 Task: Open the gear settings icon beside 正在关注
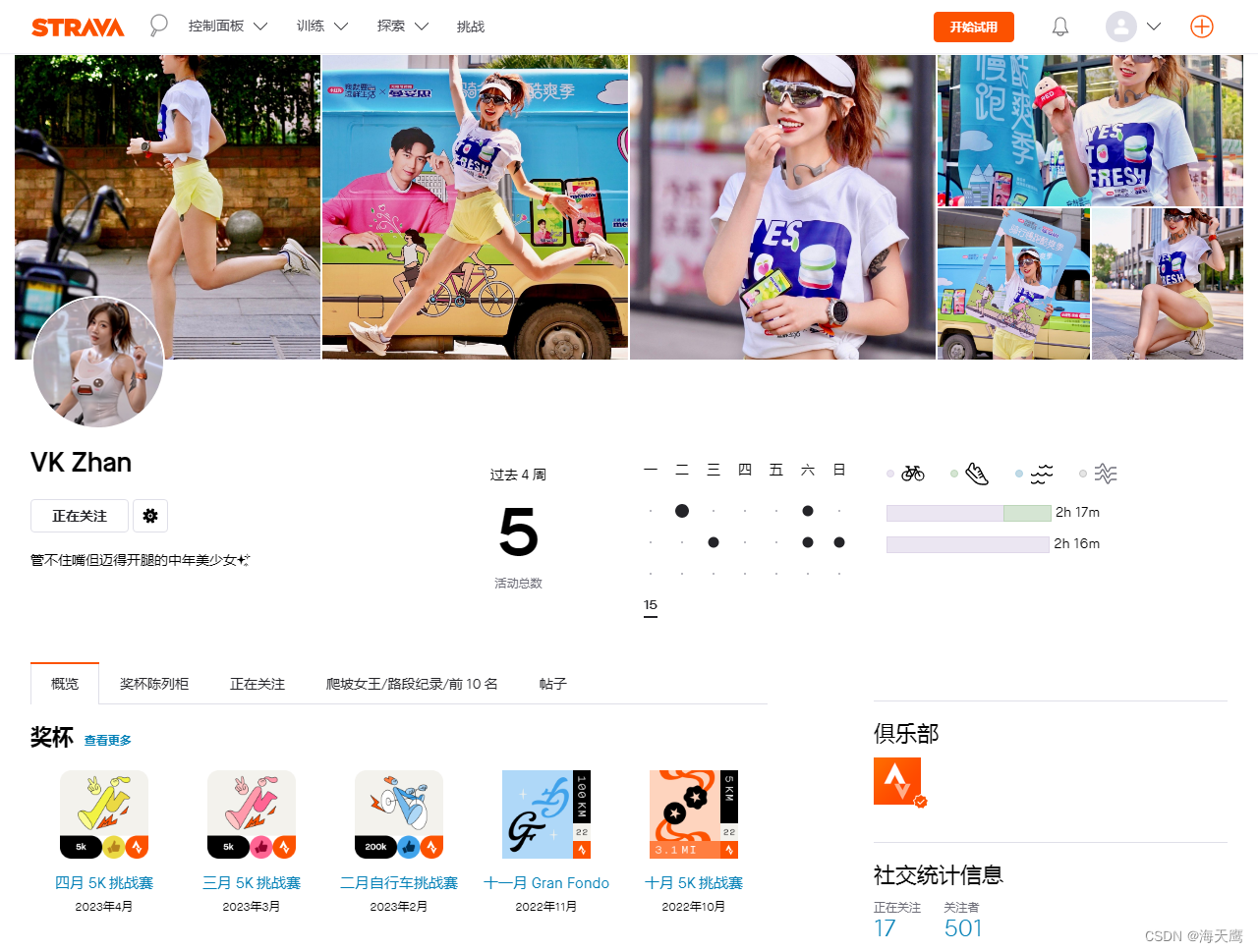pos(149,516)
